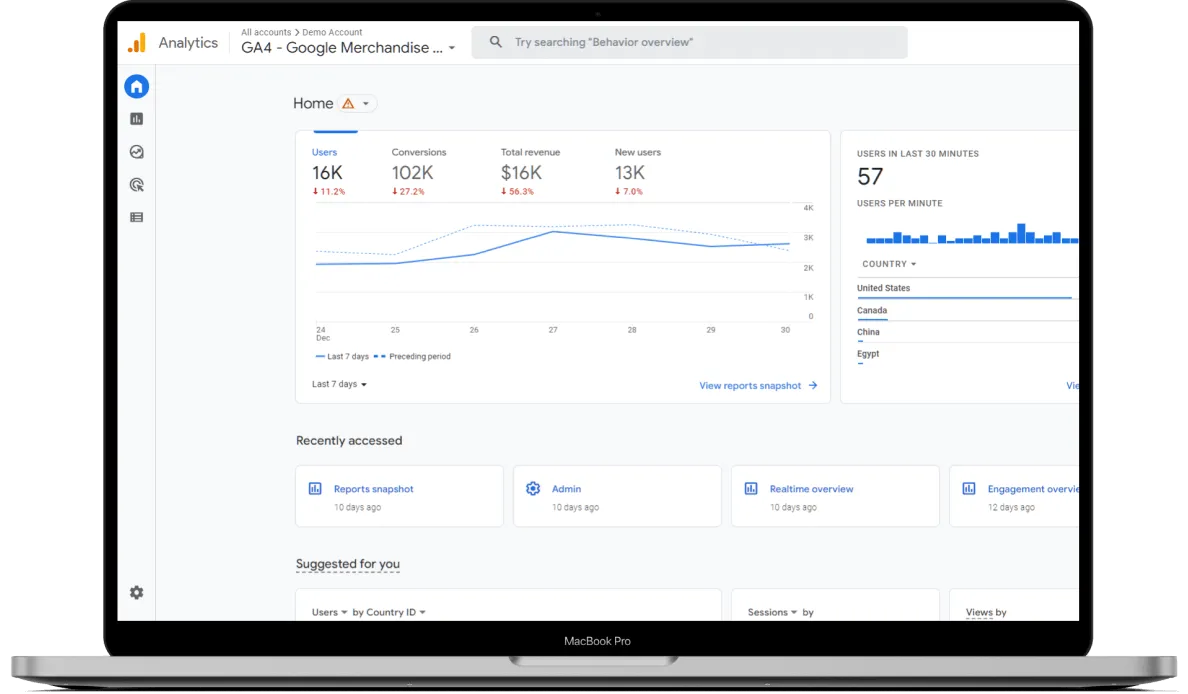This screenshot has height=694, width=1188.
Task: Click the users per minute bar chart
Action: pos(972,233)
